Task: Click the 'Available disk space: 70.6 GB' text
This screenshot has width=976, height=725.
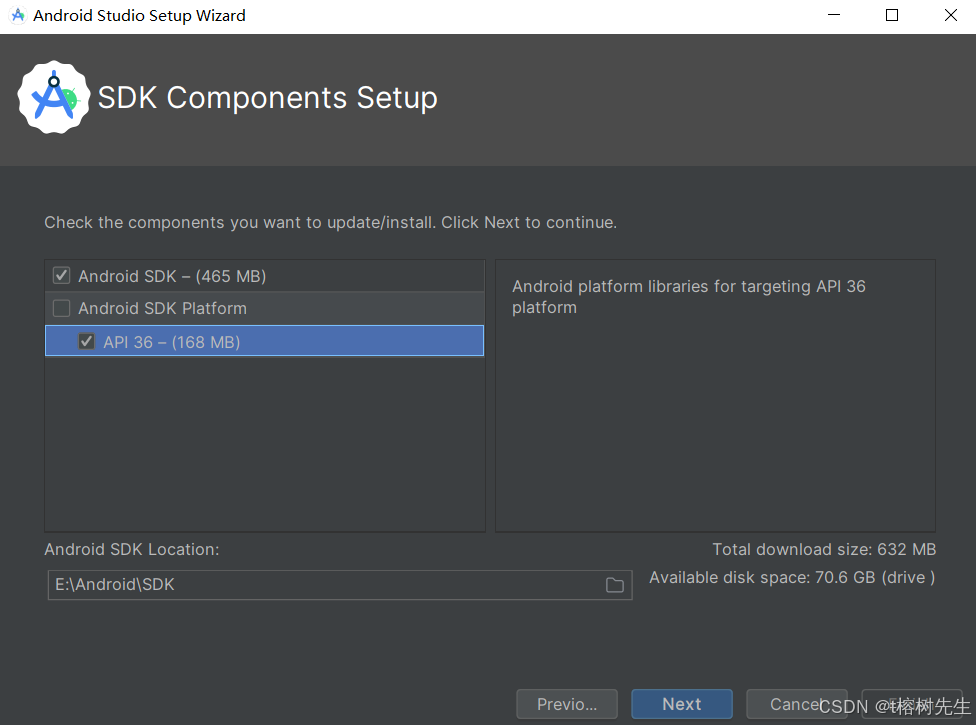Action: click(x=792, y=578)
